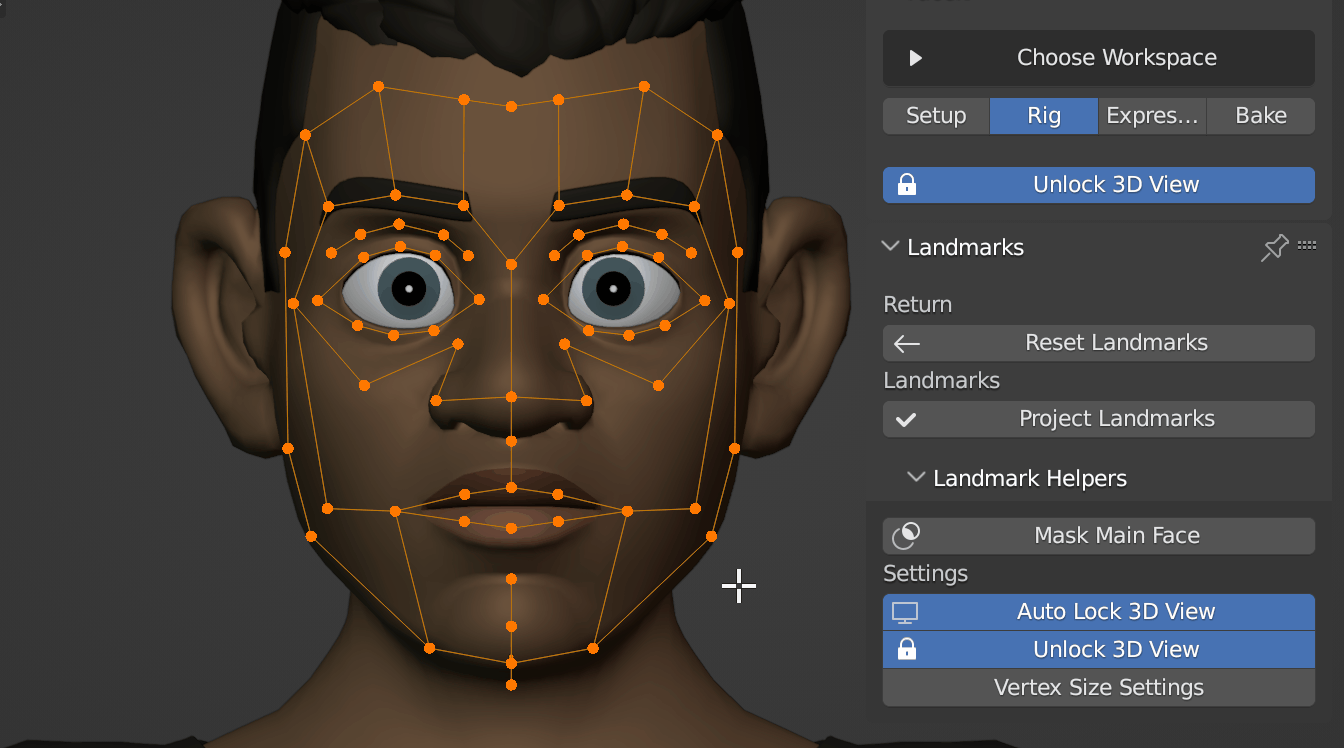Collapse the Landmark Helpers subpanel
This screenshot has height=748, width=1344.
(916, 477)
